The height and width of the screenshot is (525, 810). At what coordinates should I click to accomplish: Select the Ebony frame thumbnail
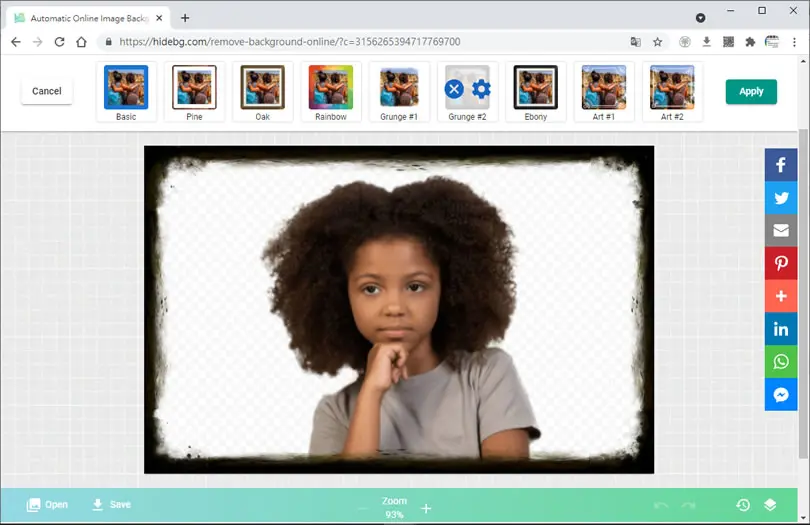(x=536, y=92)
